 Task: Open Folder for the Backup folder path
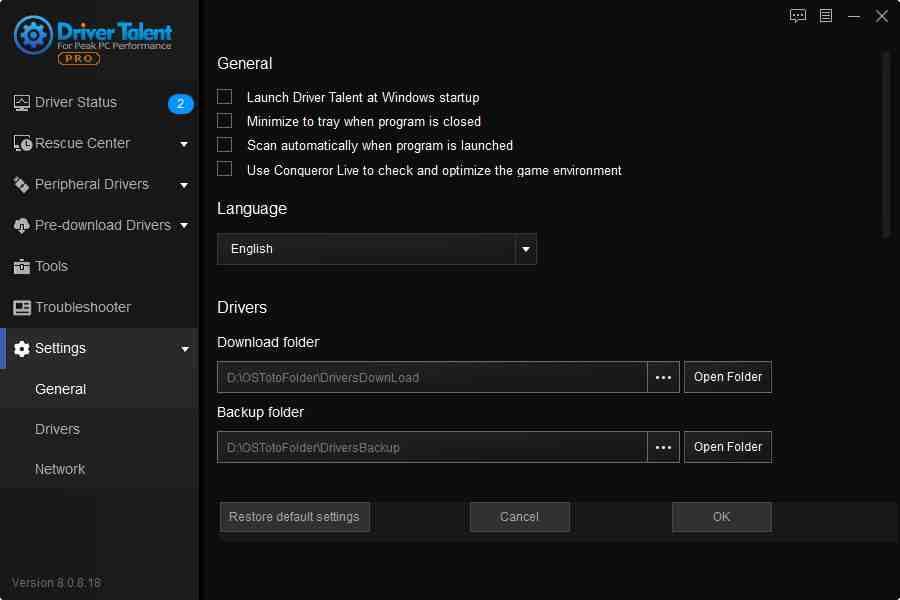point(727,447)
